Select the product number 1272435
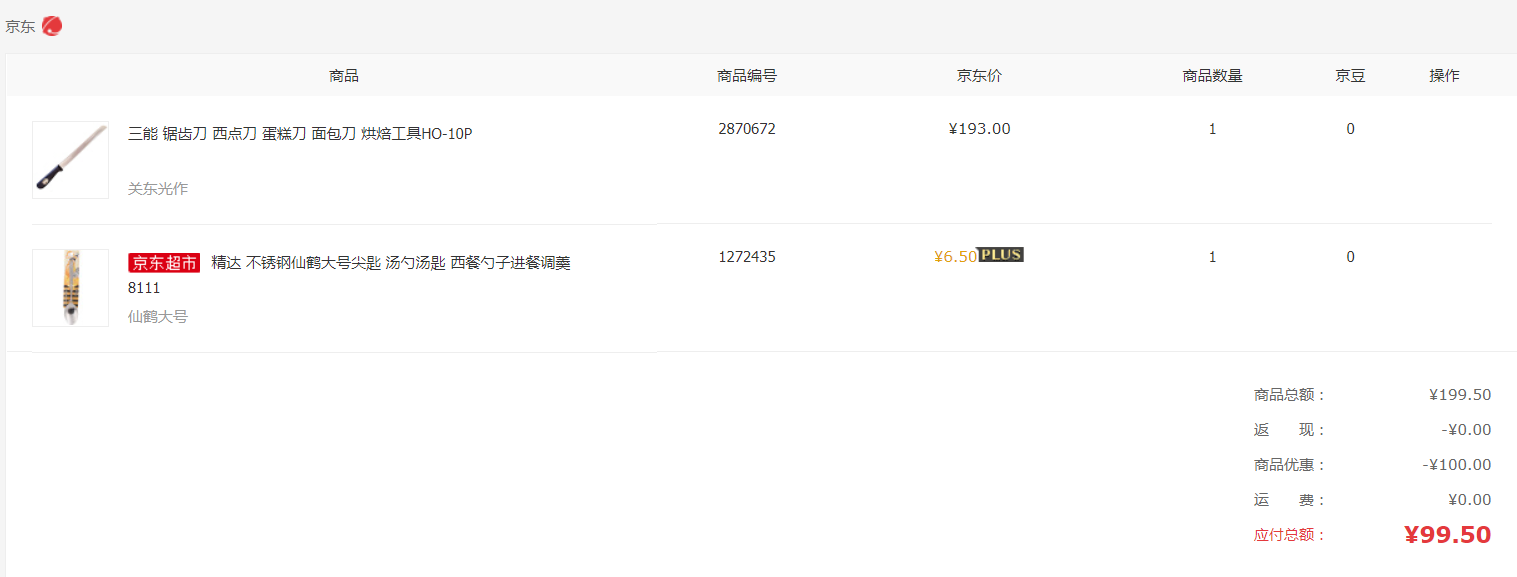This screenshot has width=1517, height=577. (747, 257)
